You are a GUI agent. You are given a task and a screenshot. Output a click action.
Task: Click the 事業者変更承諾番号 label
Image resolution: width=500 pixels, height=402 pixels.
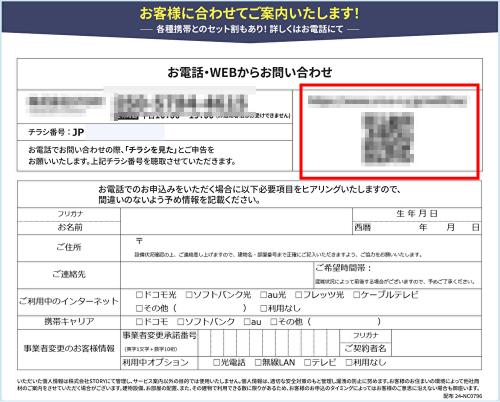point(159,336)
